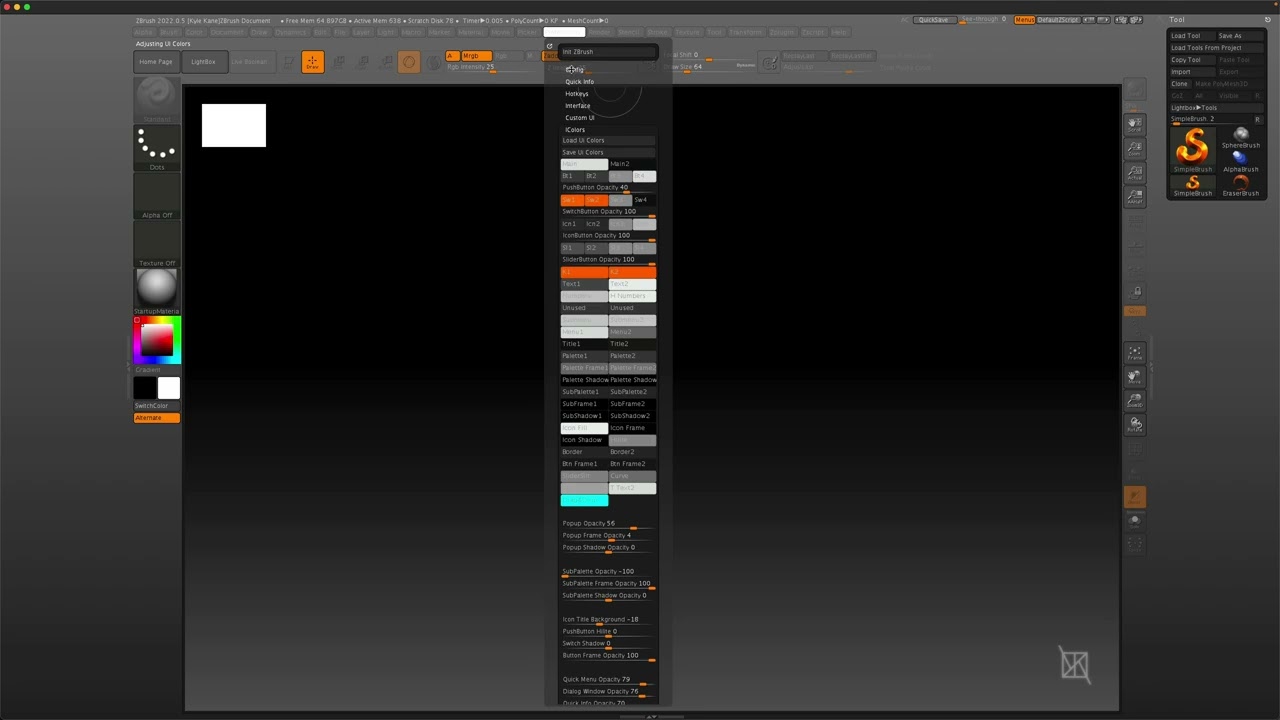Expand the Quick Info section

coord(580,82)
